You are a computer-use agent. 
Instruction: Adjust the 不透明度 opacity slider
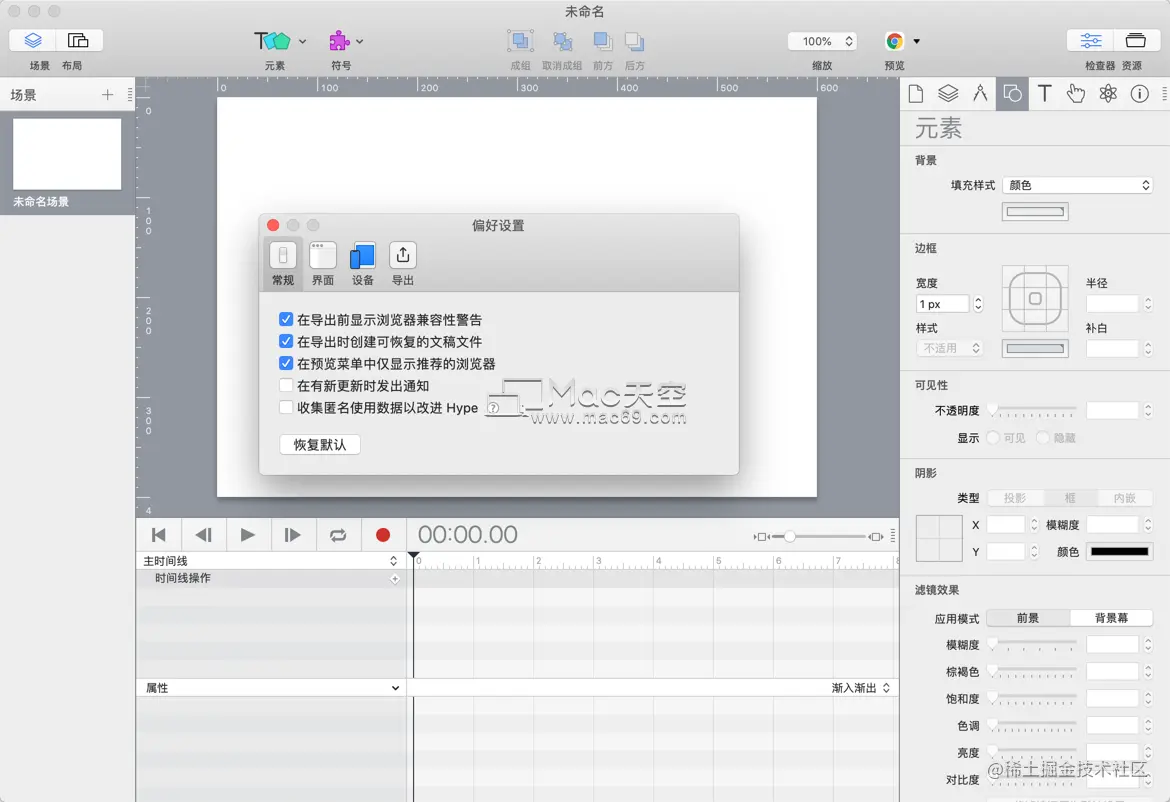click(1033, 410)
